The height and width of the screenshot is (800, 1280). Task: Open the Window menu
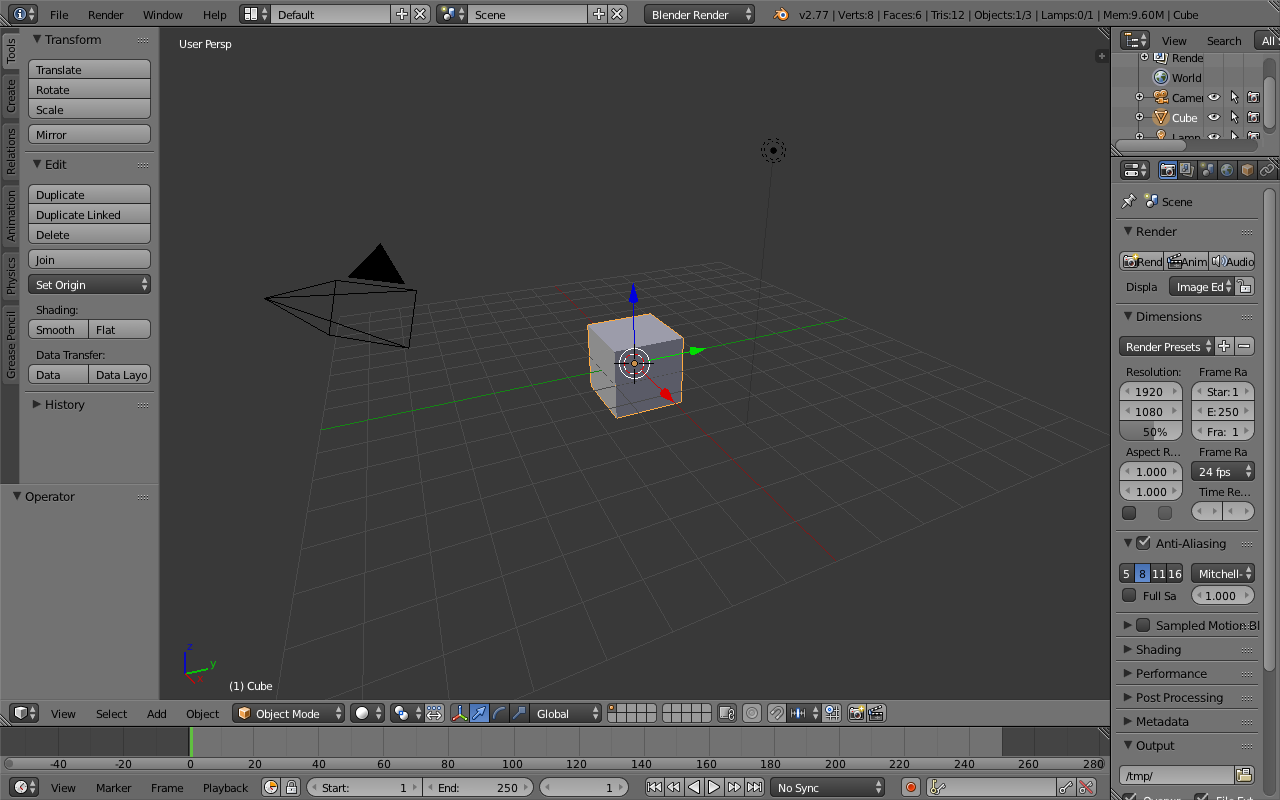click(x=162, y=14)
